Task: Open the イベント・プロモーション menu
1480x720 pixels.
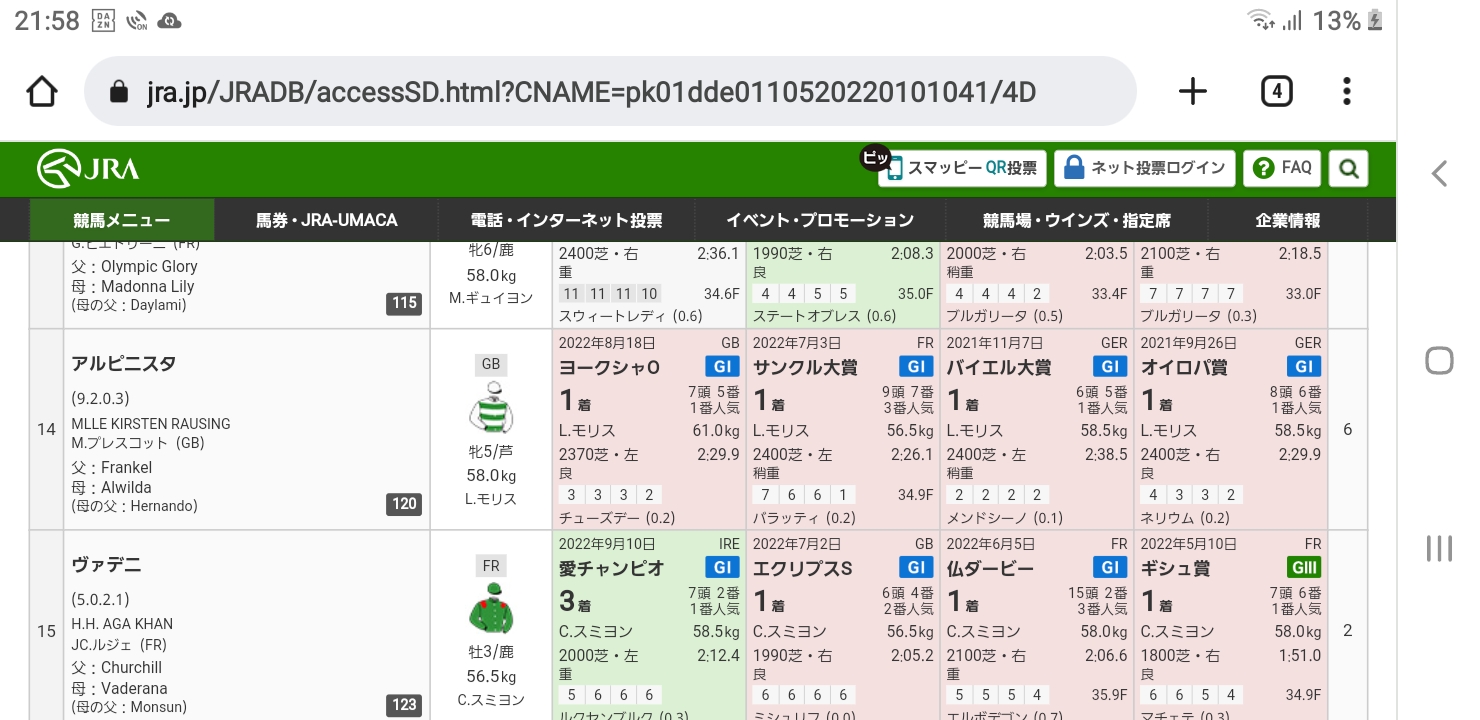Action: click(820, 220)
